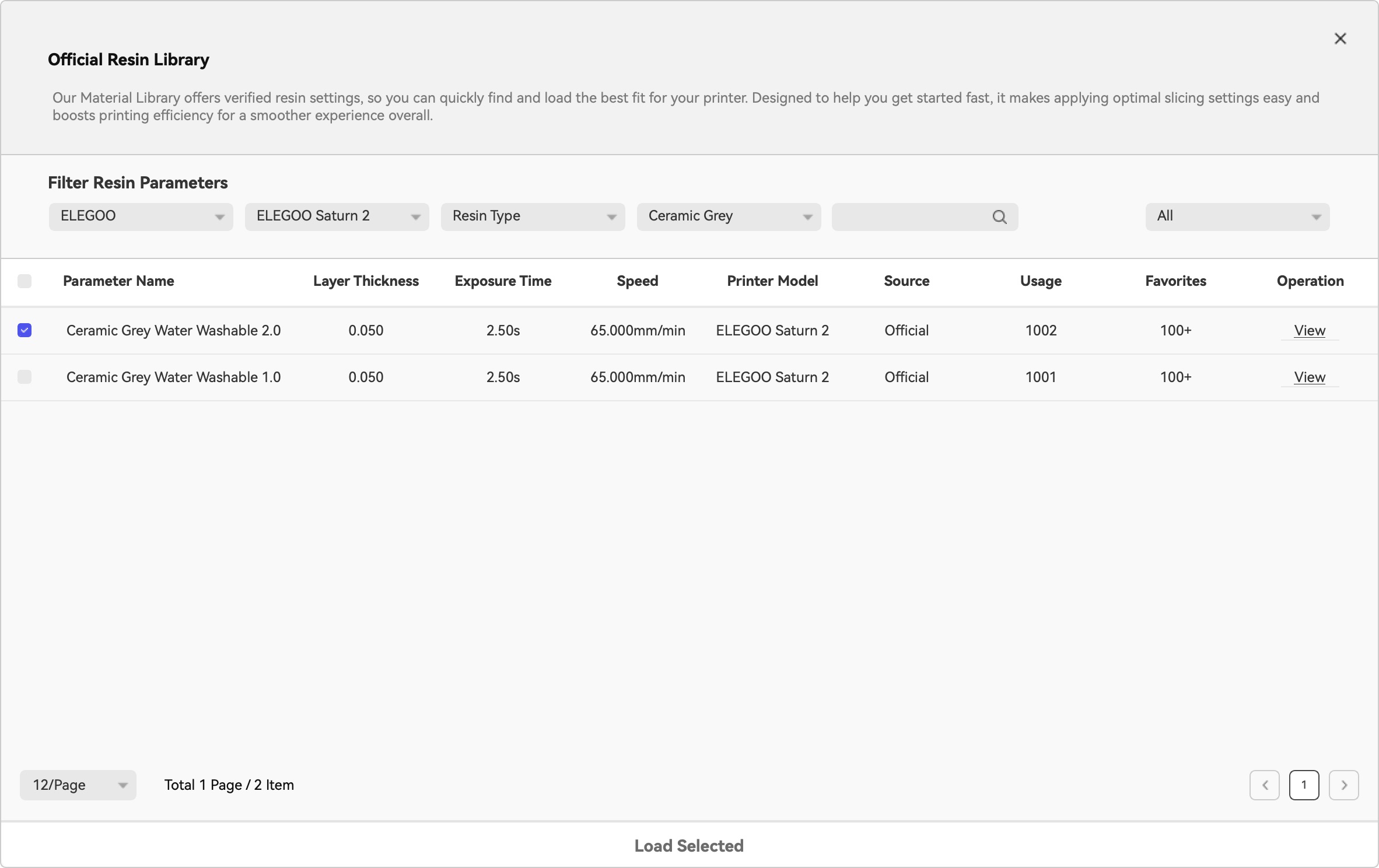Check Ceramic Grey Water Washable 1.0
1379x868 pixels.
24,377
